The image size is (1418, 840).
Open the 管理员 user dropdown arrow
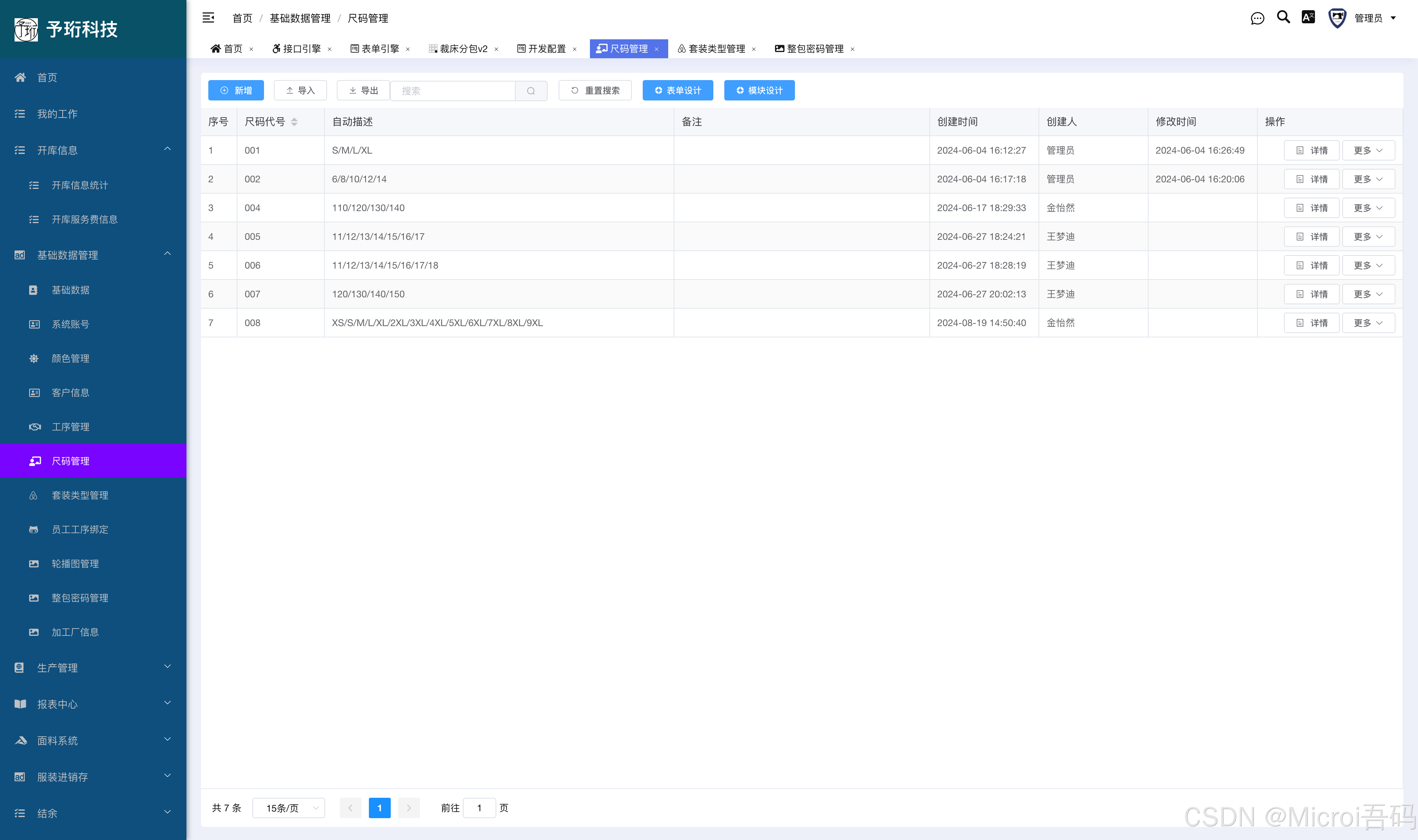coord(1394,18)
